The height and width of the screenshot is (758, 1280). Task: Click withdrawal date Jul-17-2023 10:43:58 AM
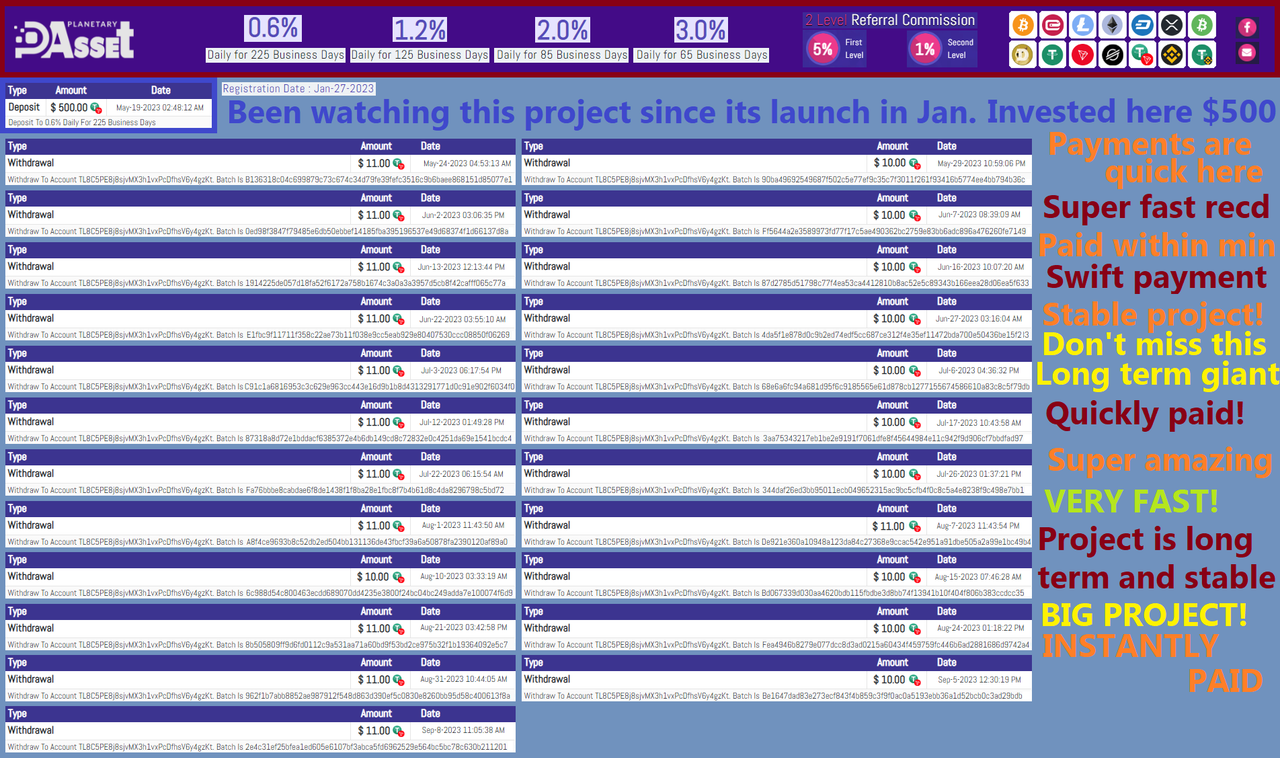[x=980, y=422]
